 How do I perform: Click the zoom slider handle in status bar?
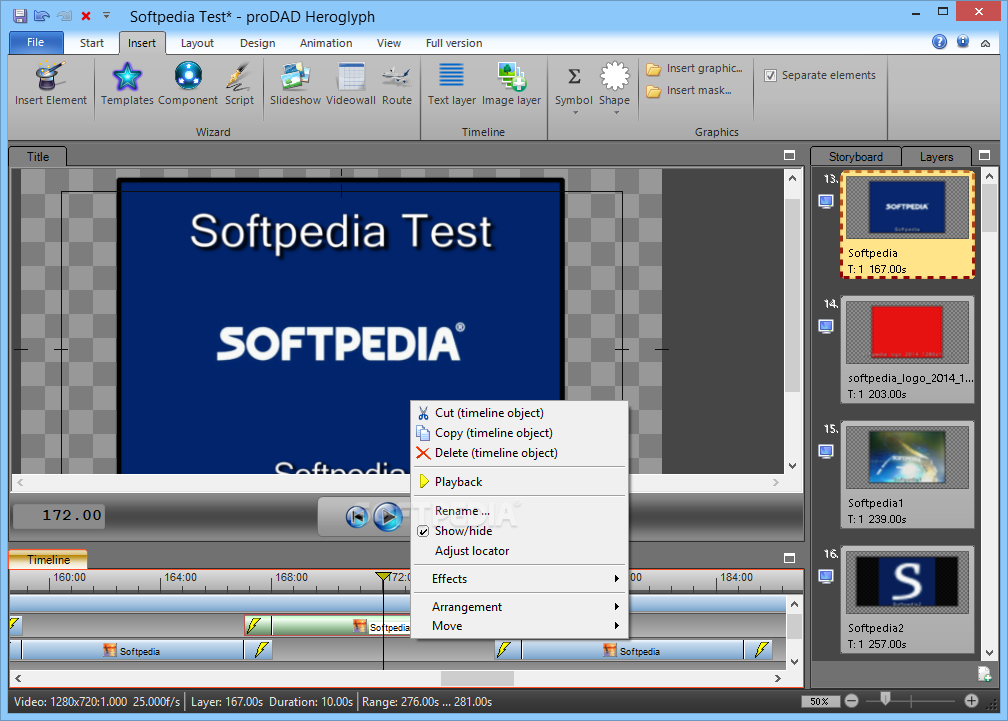click(885, 699)
